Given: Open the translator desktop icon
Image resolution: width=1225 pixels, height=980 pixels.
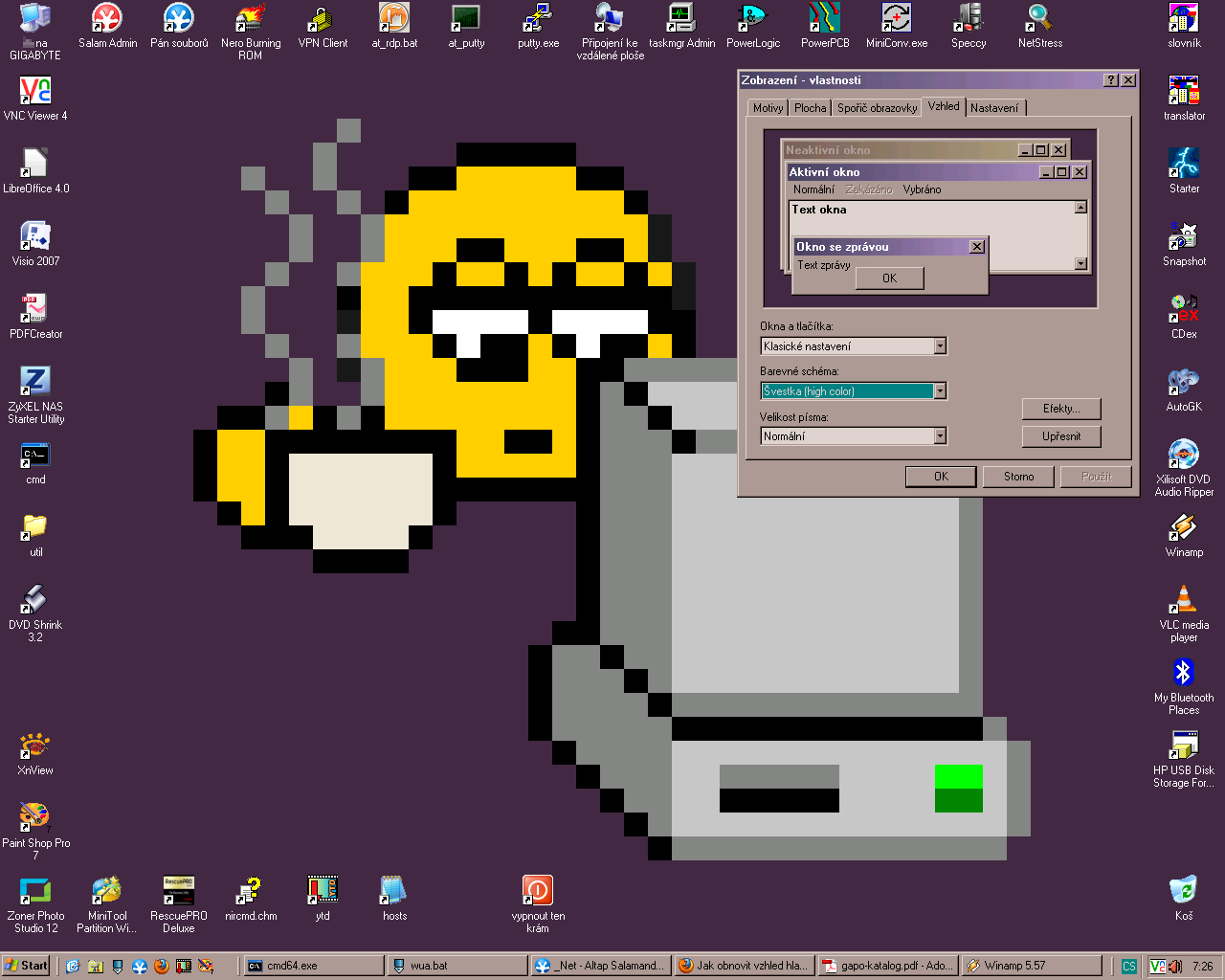Looking at the screenshot, I should (1184, 99).
